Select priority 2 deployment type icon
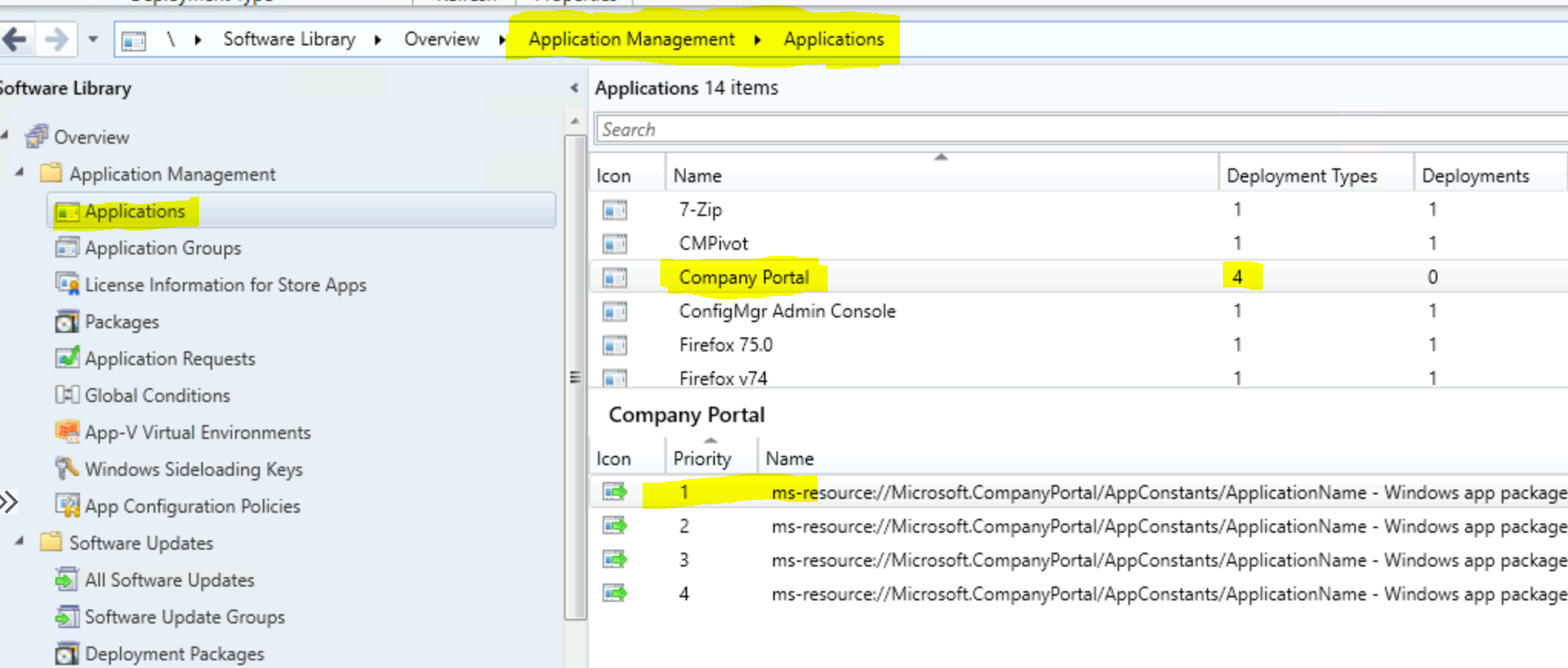This screenshot has width=1568, height=668. [615, 525]
